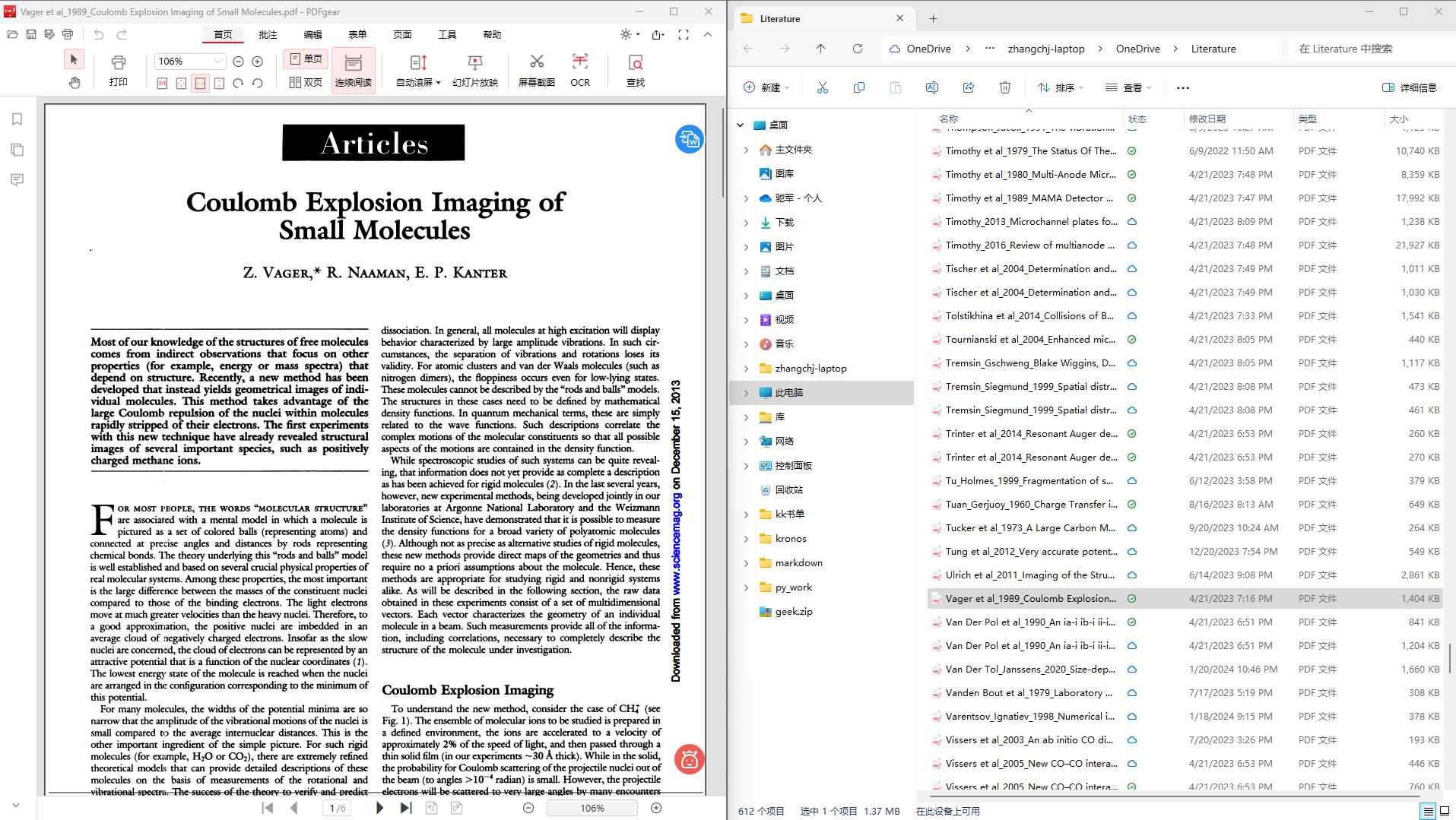Open the 排序 sort dropdown
The width and height of the screenshot is (1456, 820).
coord(1061,87)
